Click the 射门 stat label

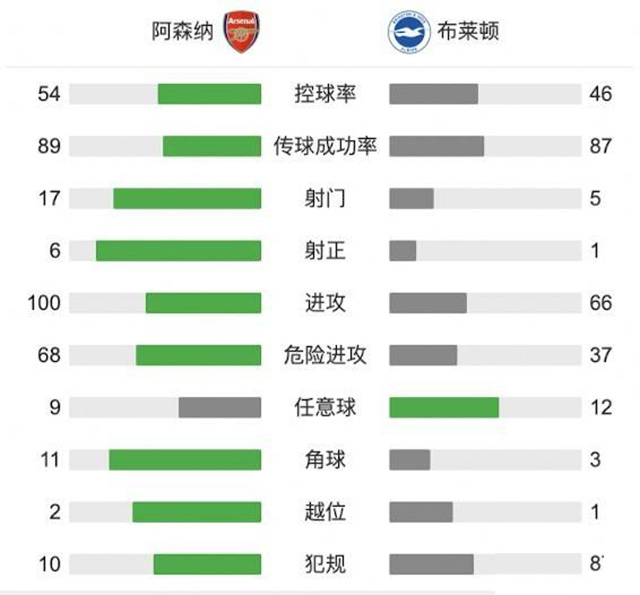(x=325, y=198)
